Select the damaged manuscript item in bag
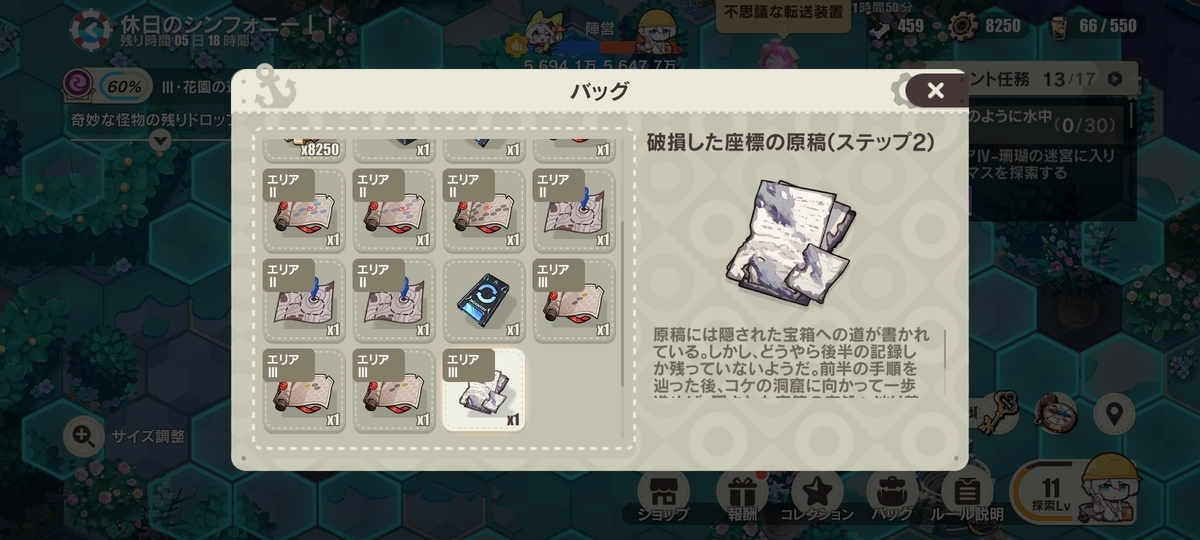Screen dimensions: 1200x540 click(x=484, y=389)
